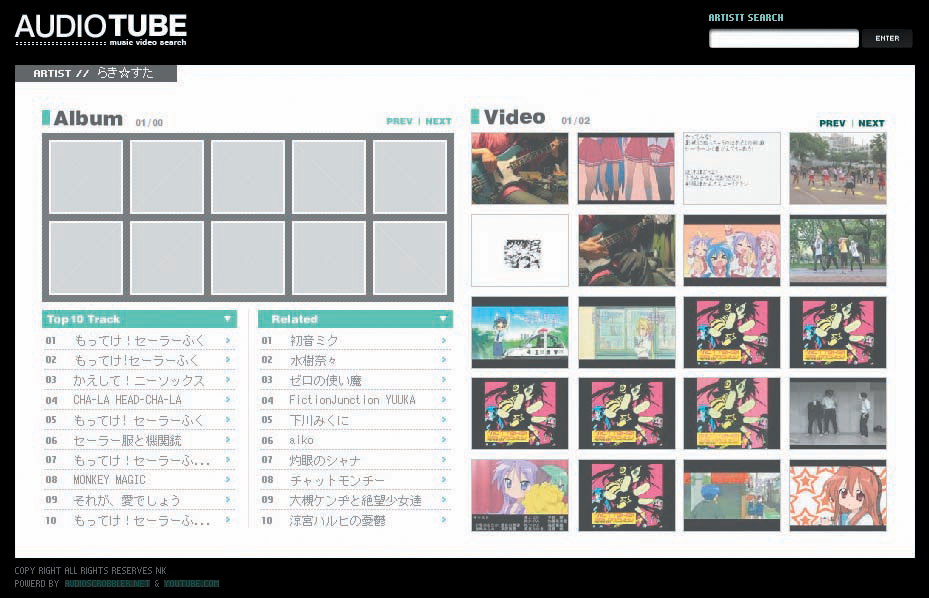
Task: Play the four anime girls video
Action: pos(732,250)
